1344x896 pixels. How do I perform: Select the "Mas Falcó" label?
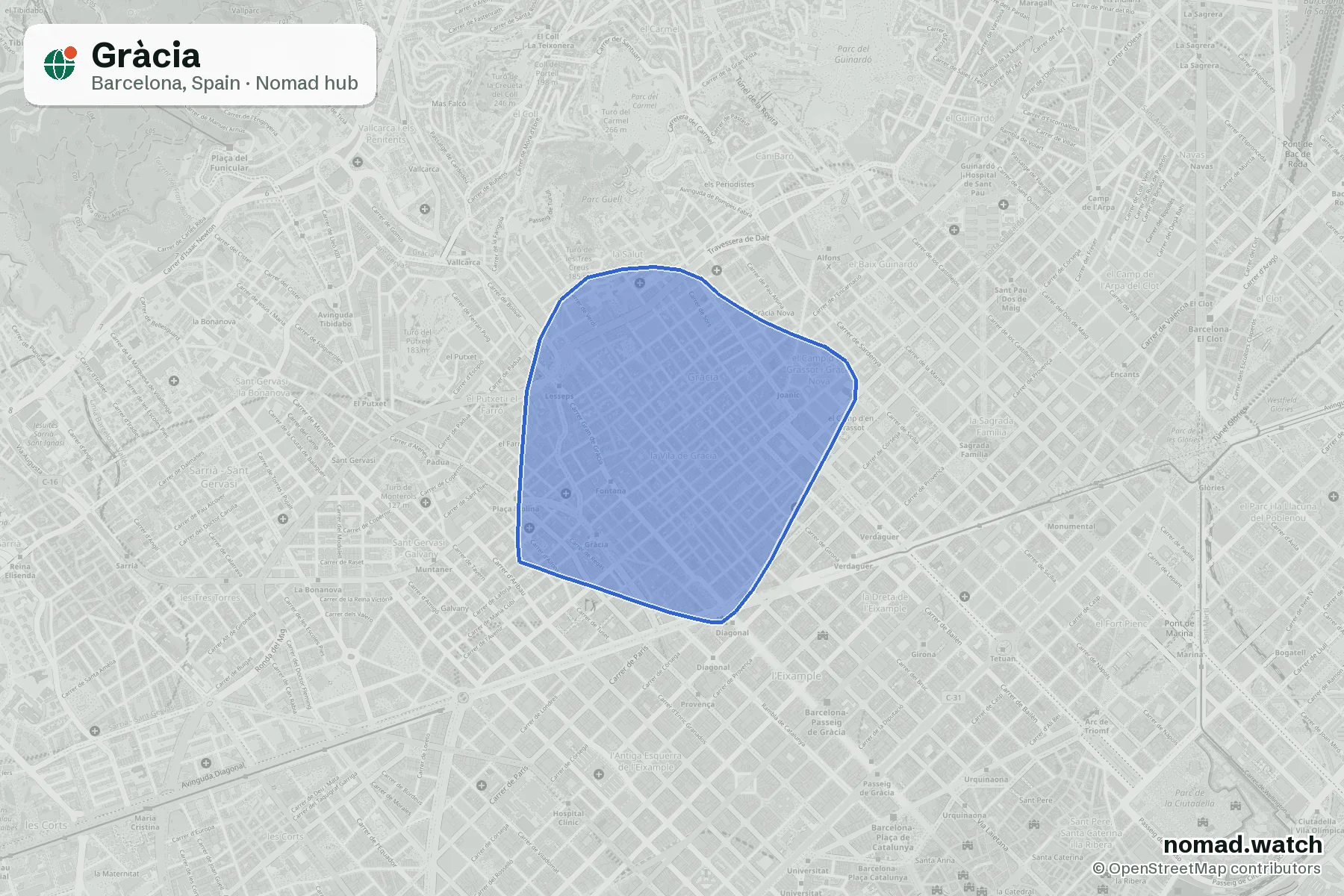pyautogui.click(x=449, y=104)
